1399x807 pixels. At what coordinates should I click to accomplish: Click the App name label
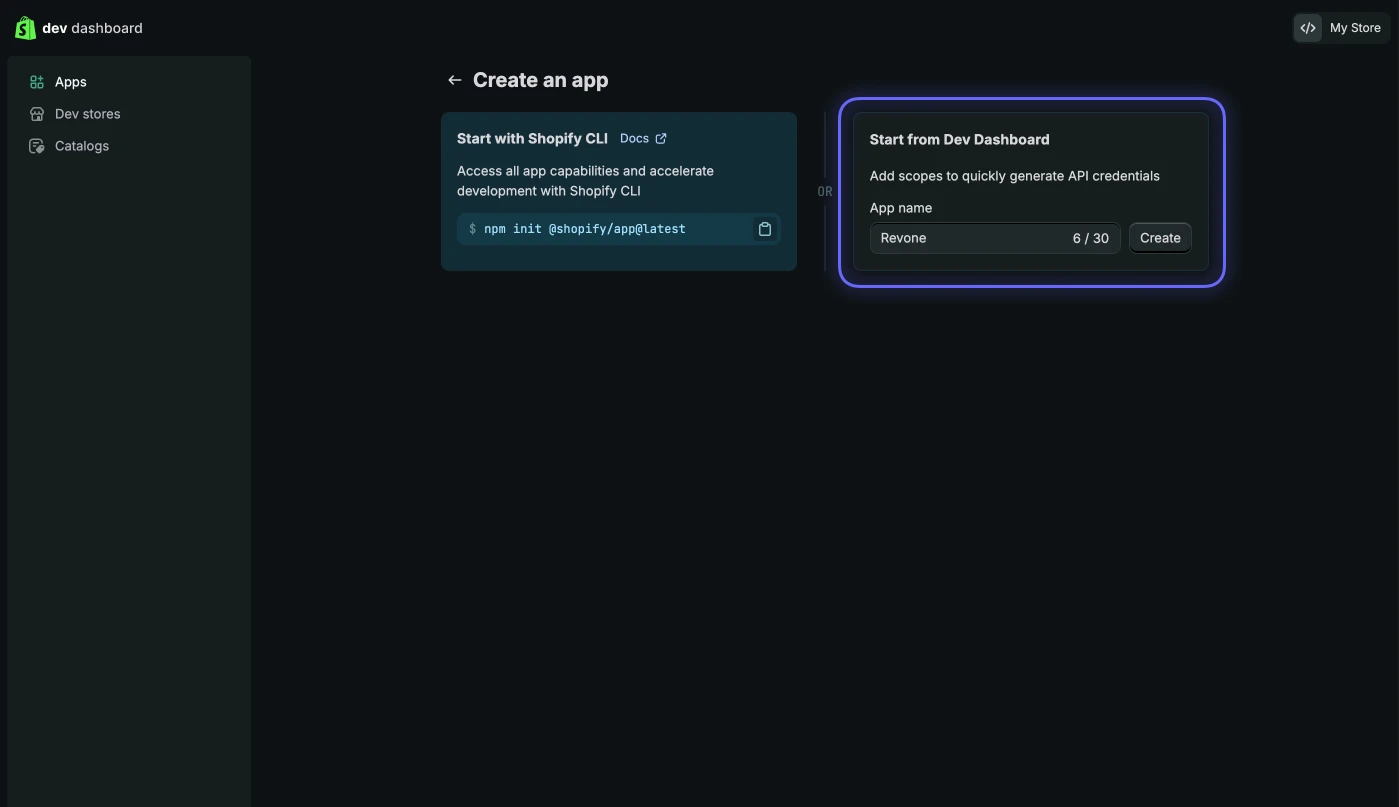901,208
